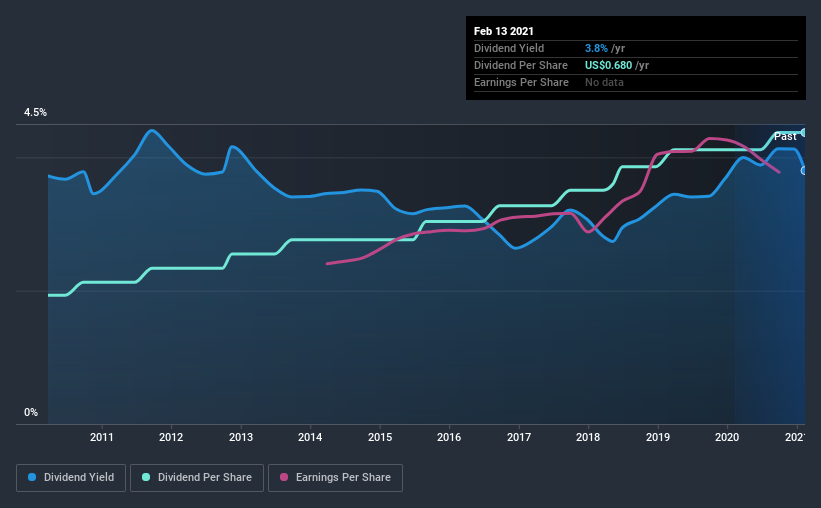
Task: Click the 2013 x-axis label
Action: pos(241,437)
